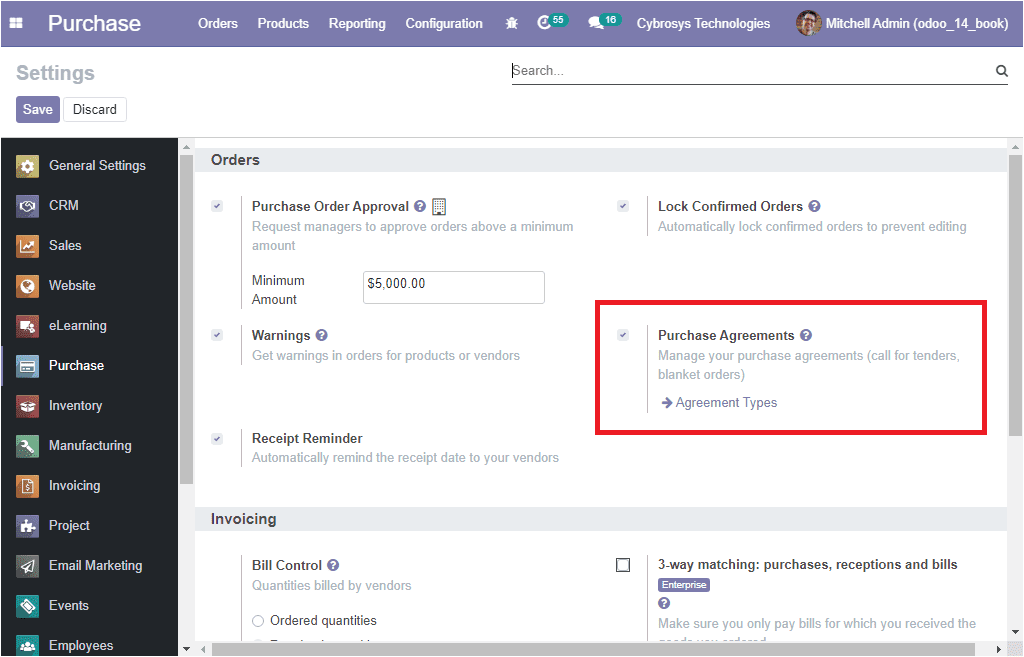
Task: Select Ordered quantities radio option
Action: (258, 620)
